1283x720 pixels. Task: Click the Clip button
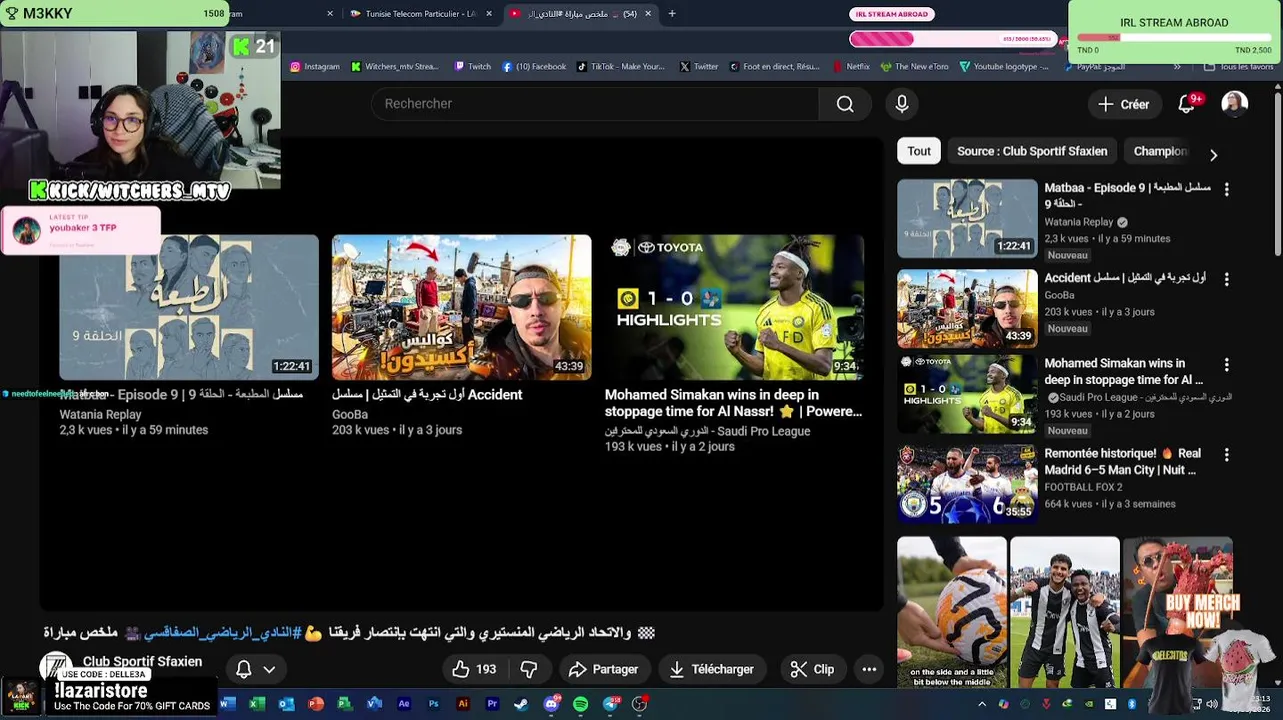coord(812,669)
